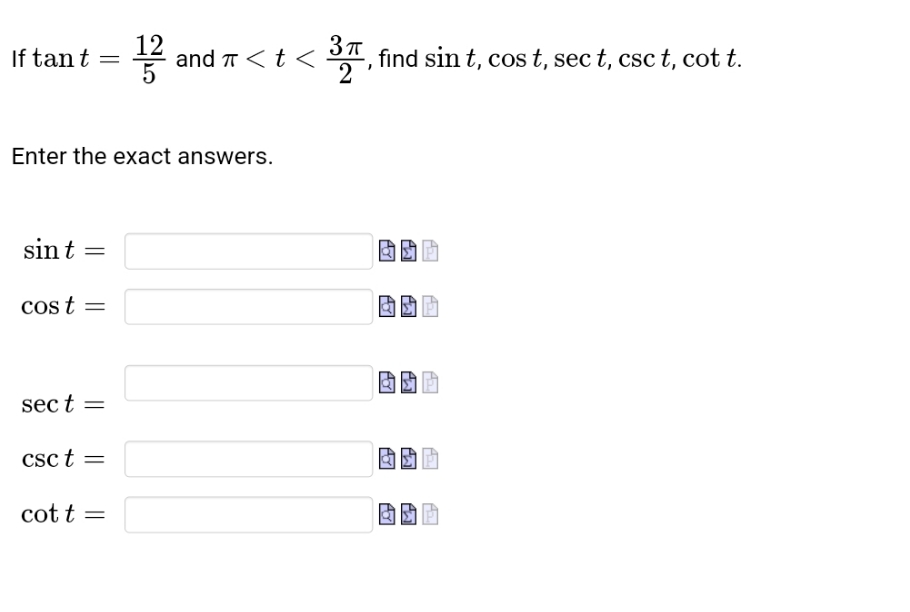Click the pretty-print icon beside cos t
The image size is (910, 612).
pyautogui.click(x=431, y=307)
